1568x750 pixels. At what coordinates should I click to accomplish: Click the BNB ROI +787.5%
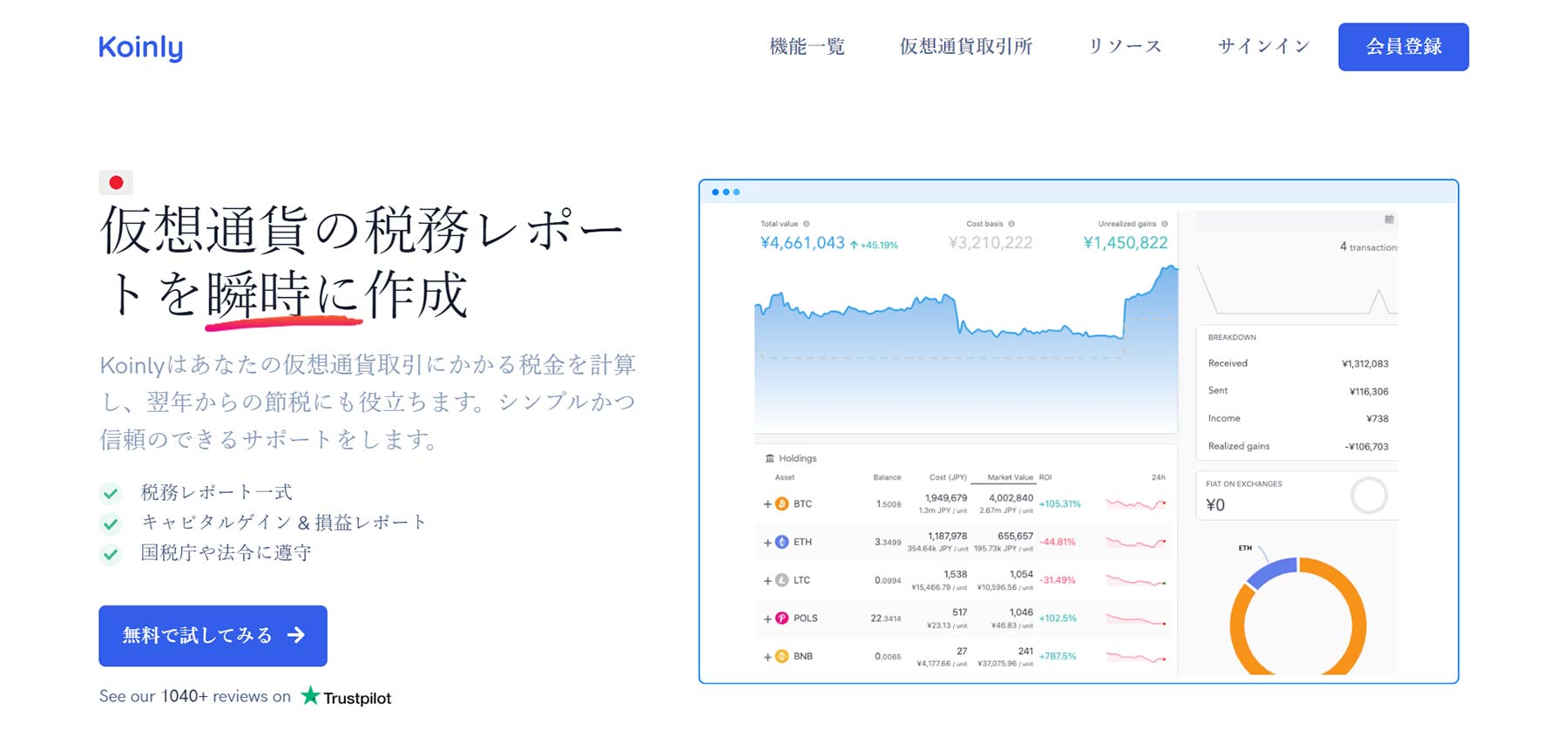(1058, 657)
